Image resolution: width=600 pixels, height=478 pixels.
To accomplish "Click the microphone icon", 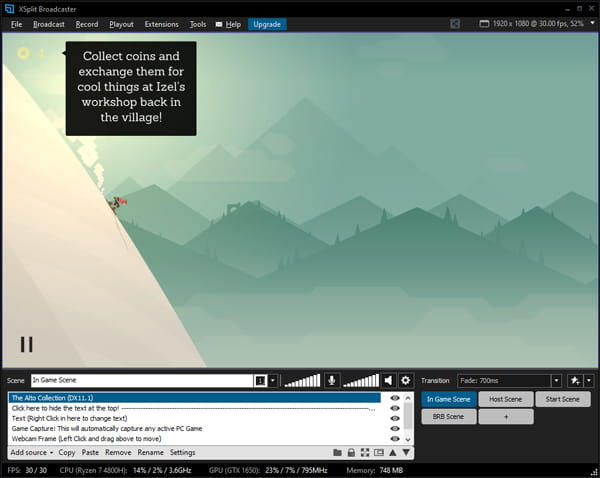I will pyautogui.click(x=332, y=380).
